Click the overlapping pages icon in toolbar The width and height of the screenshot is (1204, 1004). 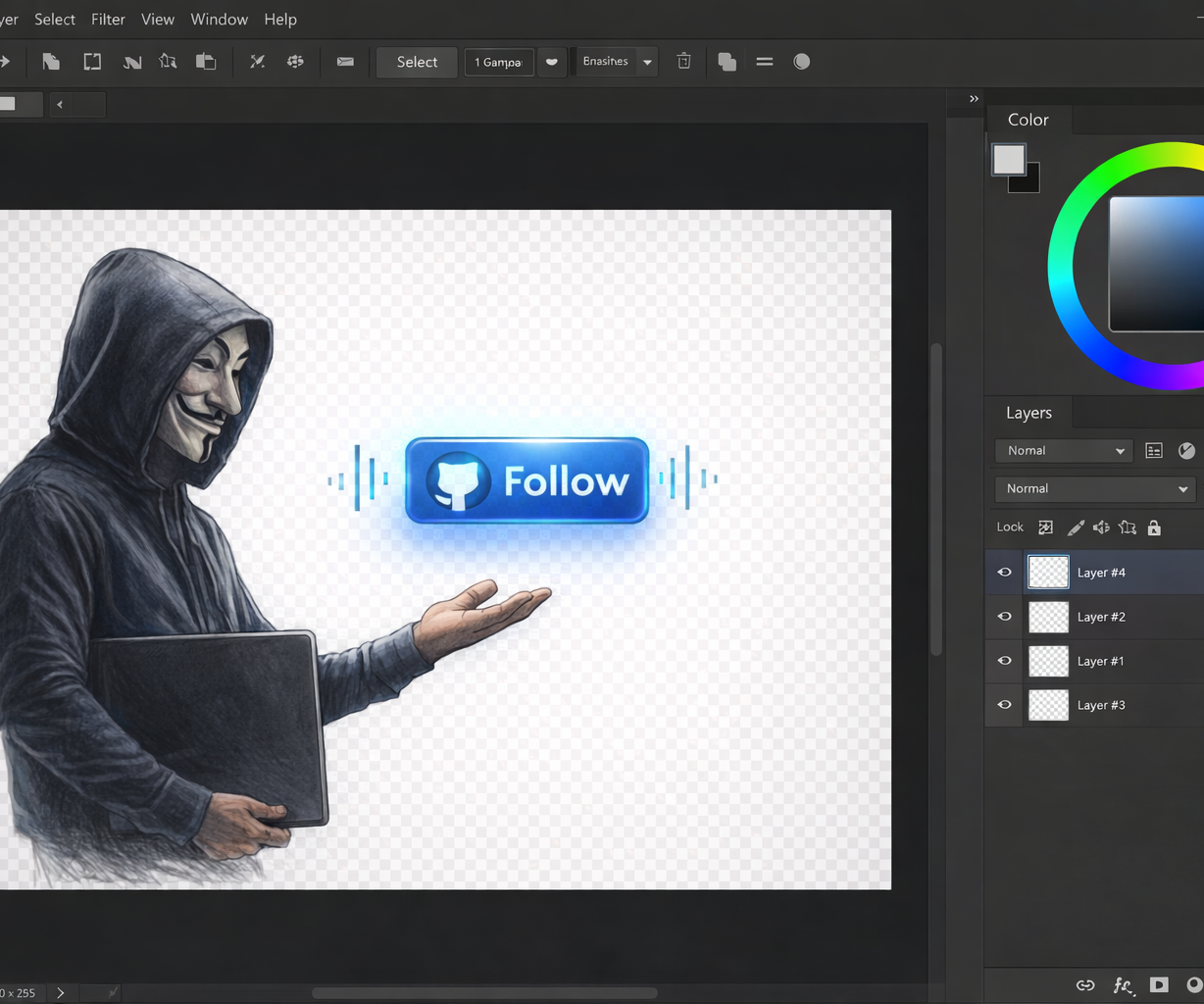[206, 62]
